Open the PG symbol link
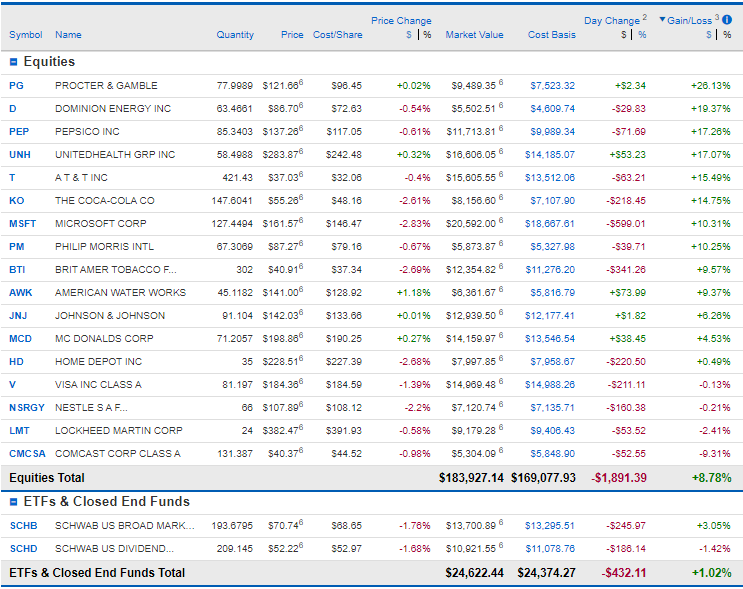Viewport: 743px width, 589px height. coord(16,86)
